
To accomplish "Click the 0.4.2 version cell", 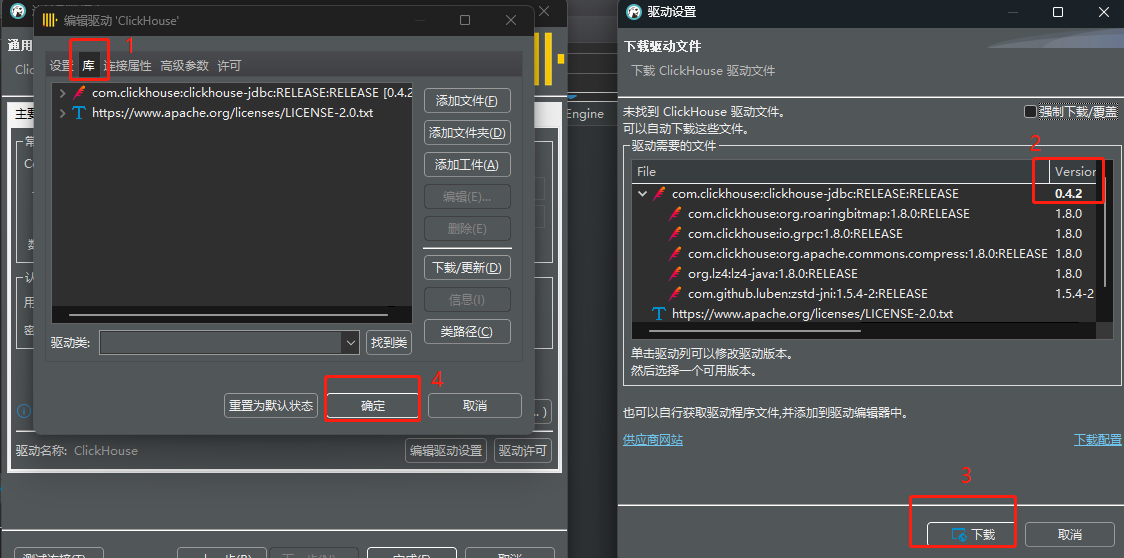I will tap(1068, 194).
